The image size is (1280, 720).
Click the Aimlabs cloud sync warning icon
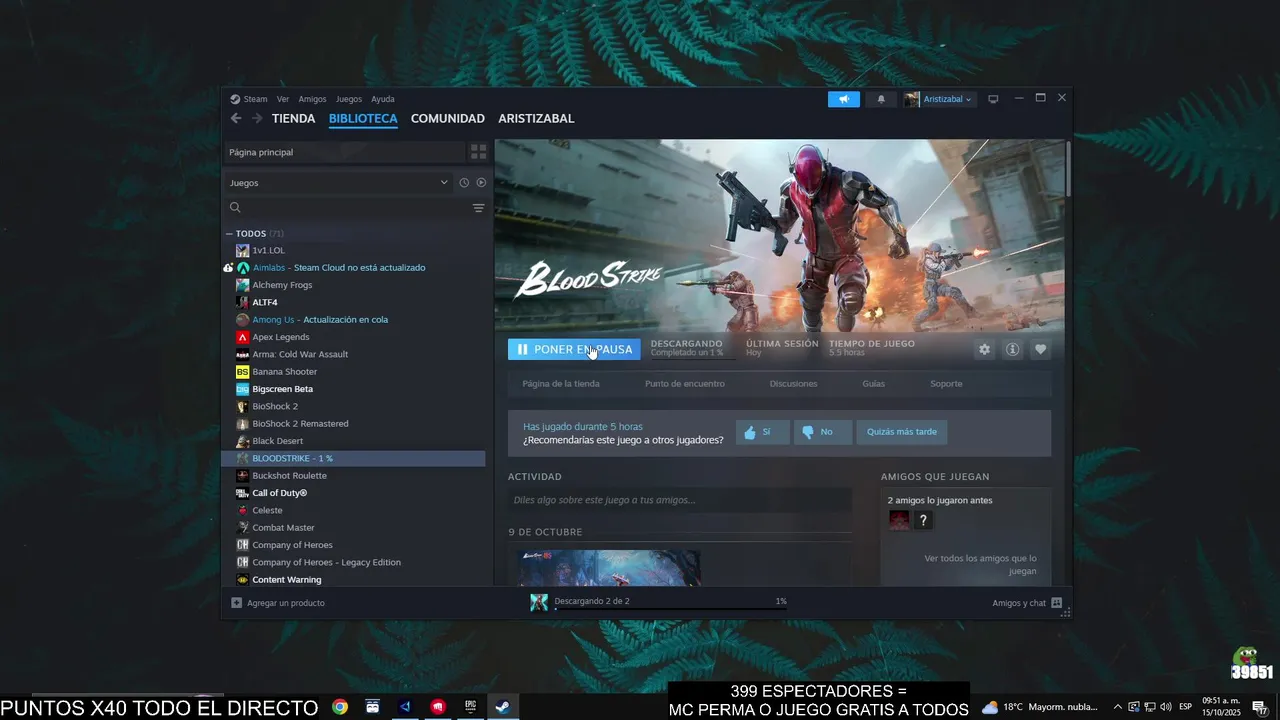click(228, 268)
